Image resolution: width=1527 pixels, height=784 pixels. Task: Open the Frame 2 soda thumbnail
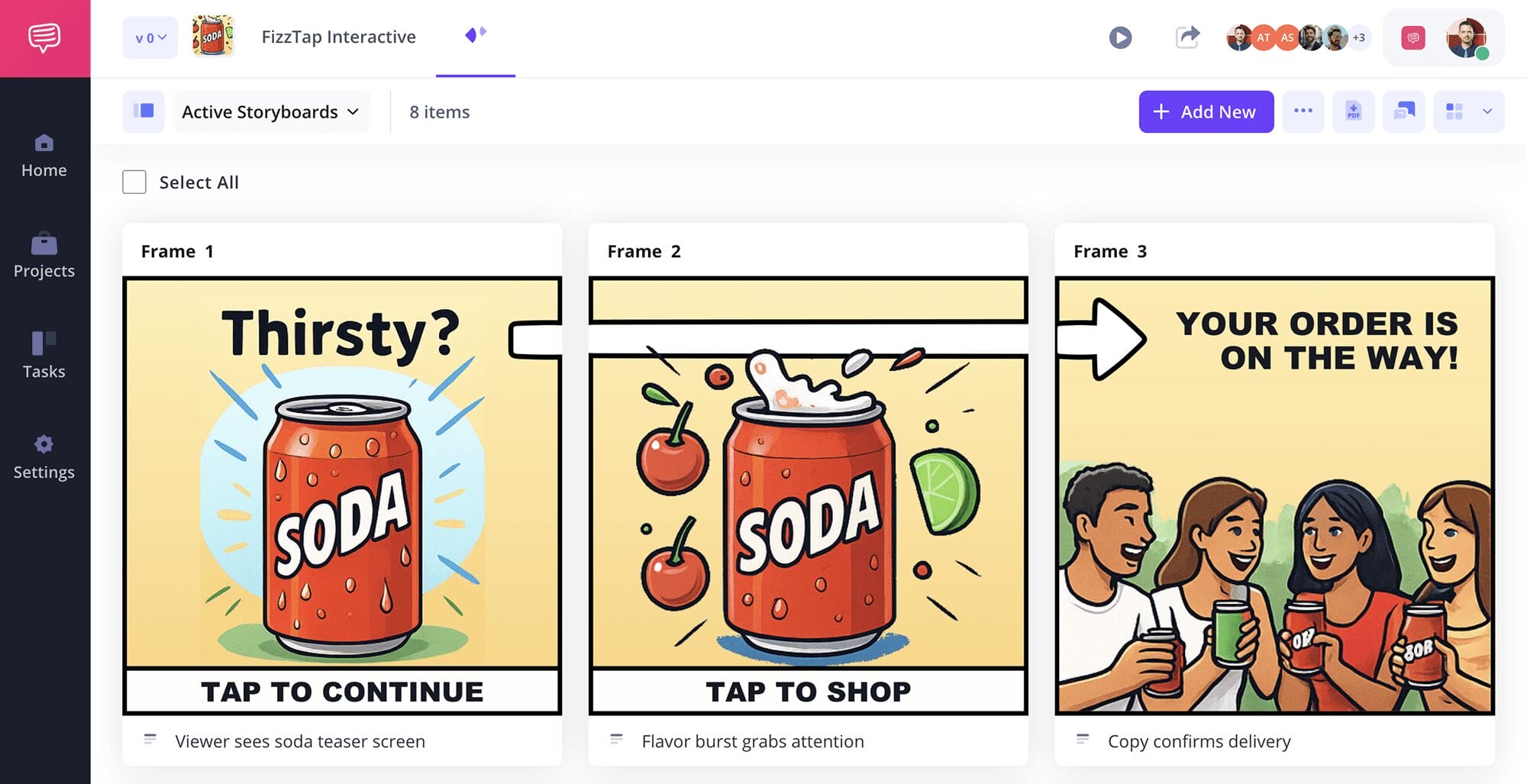pyautogui.click(x=808, y=495)
